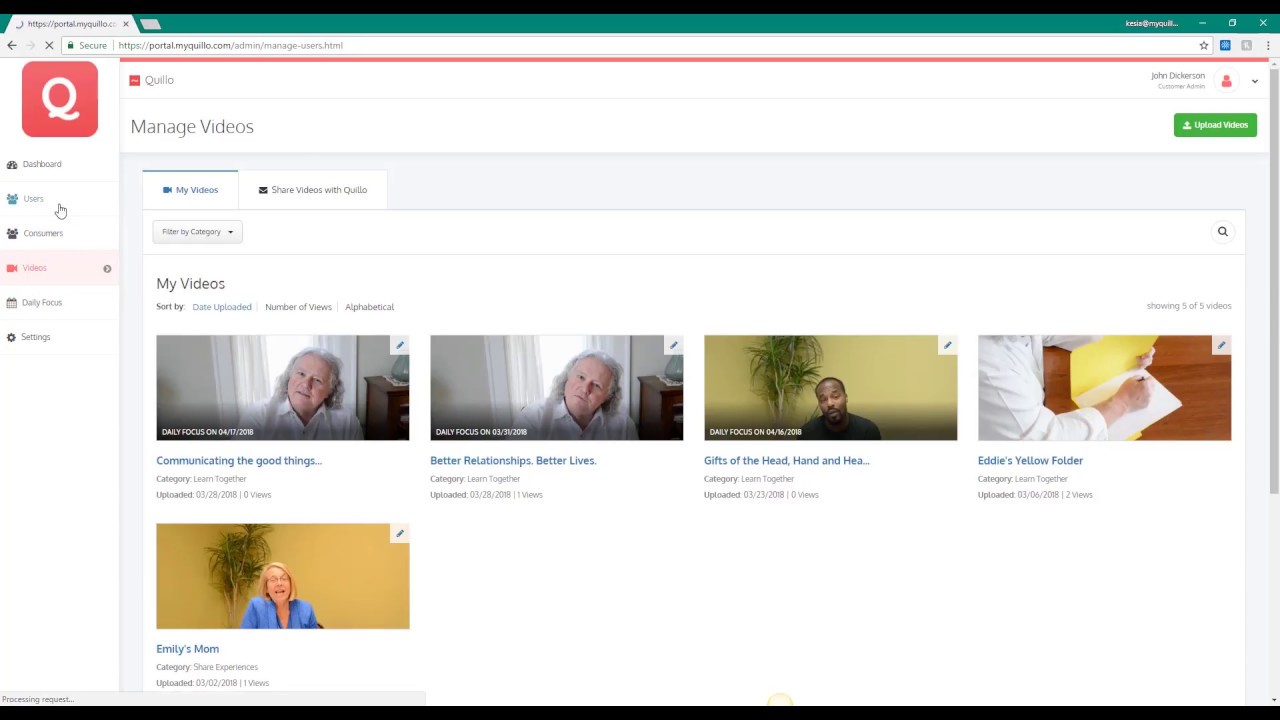This screenshot has height=720, width=1280.
Task: Expand the user account dropdown arrow
Action: (x=1255, y=81)
